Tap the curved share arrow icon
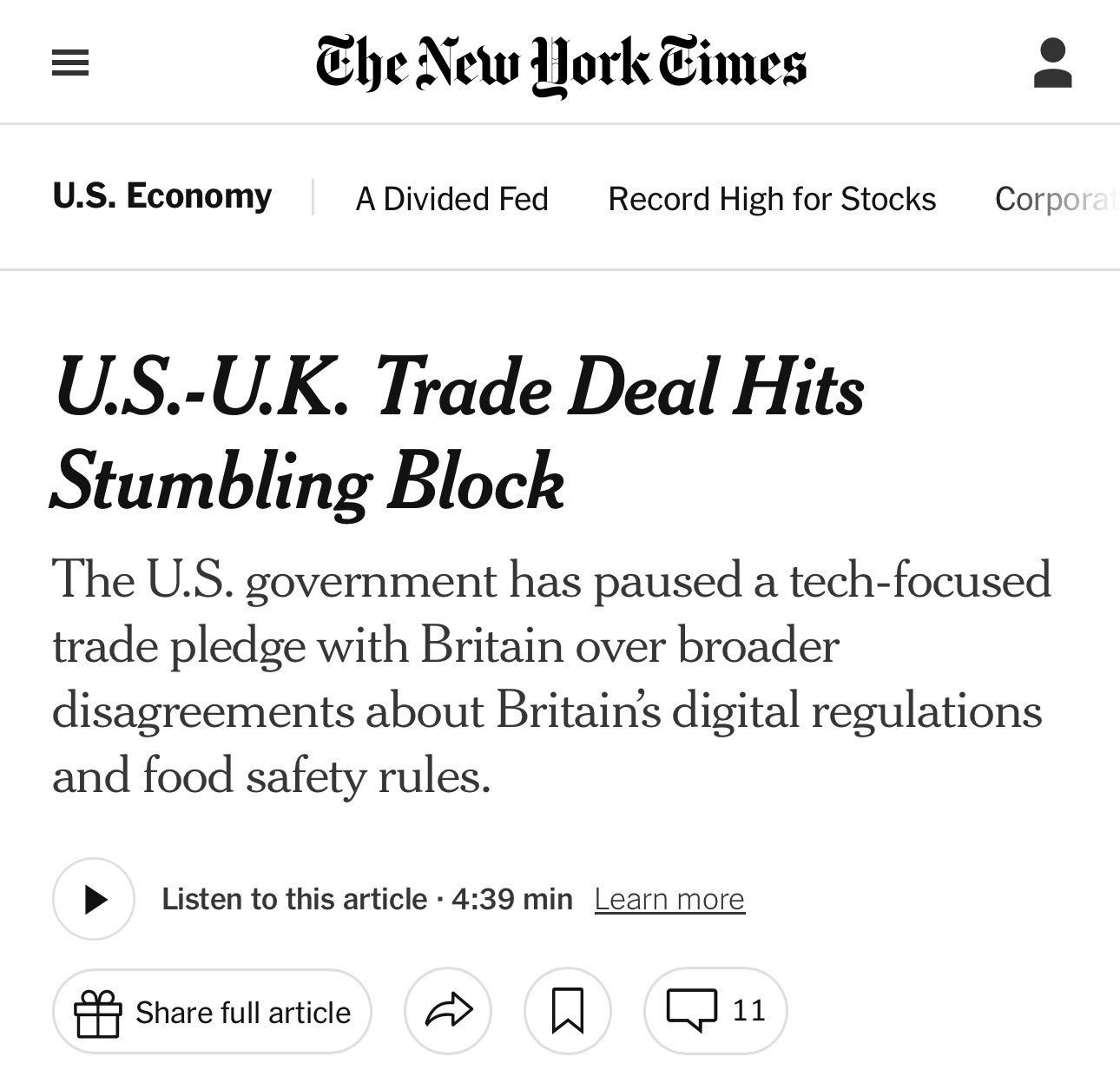This screenshot has height=1090, width=1120. pos(448,1011)
